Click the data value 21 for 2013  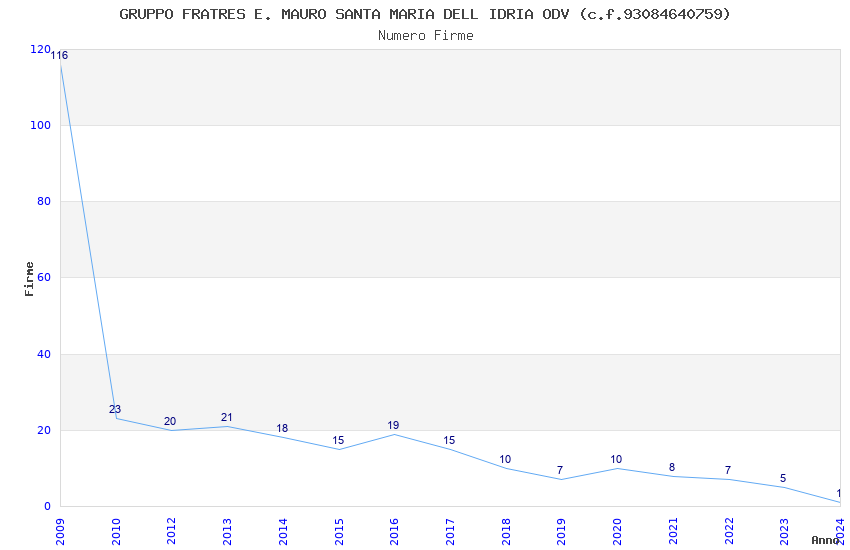pyautogui.click(x=227, y=417)
